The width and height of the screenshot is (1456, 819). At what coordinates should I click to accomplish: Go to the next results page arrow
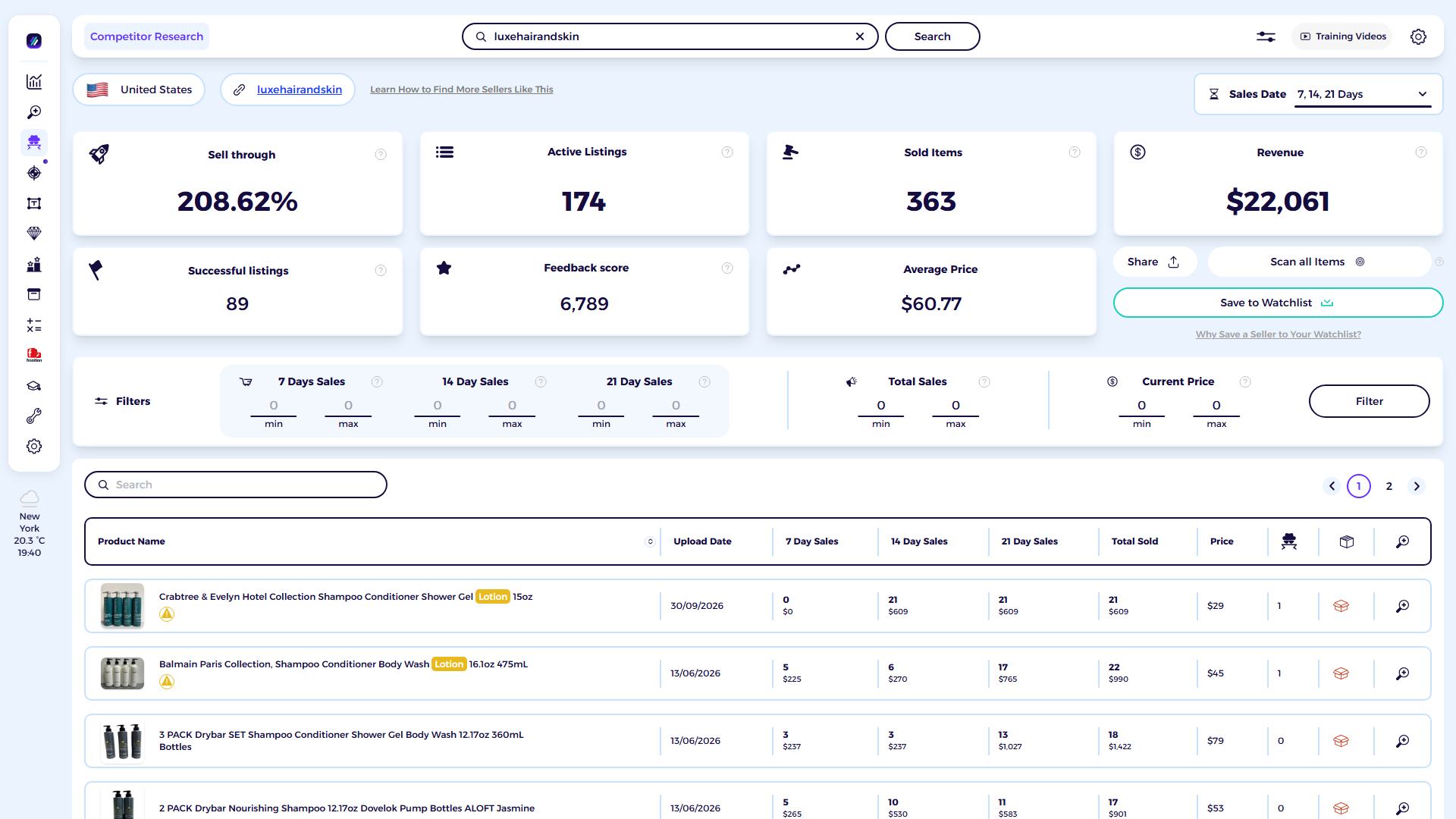tap(1417, 486)
